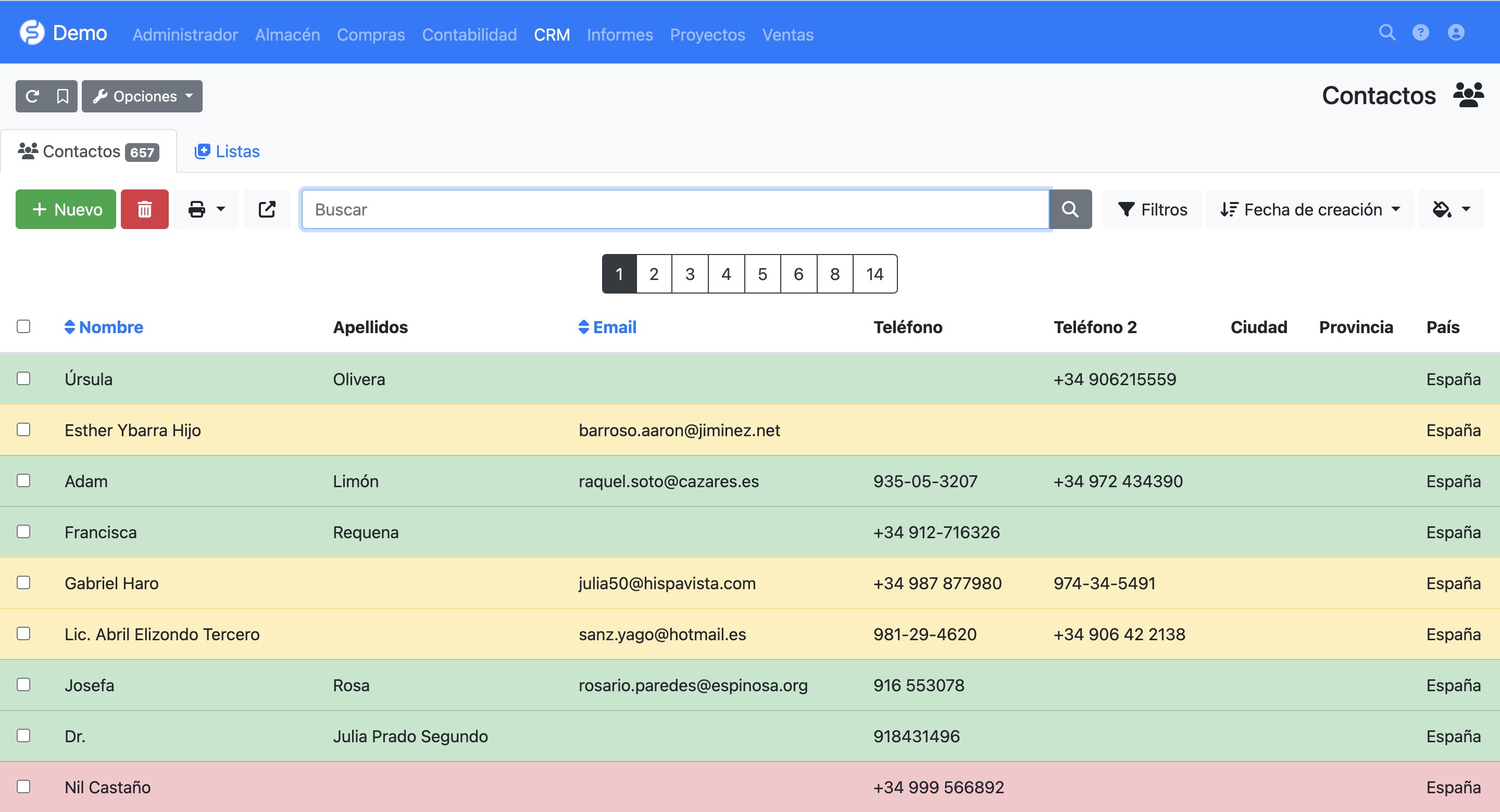This screenshot has height=812, width=1500.
Task: Open the color fill dropdown
Action: (1451, 209)
